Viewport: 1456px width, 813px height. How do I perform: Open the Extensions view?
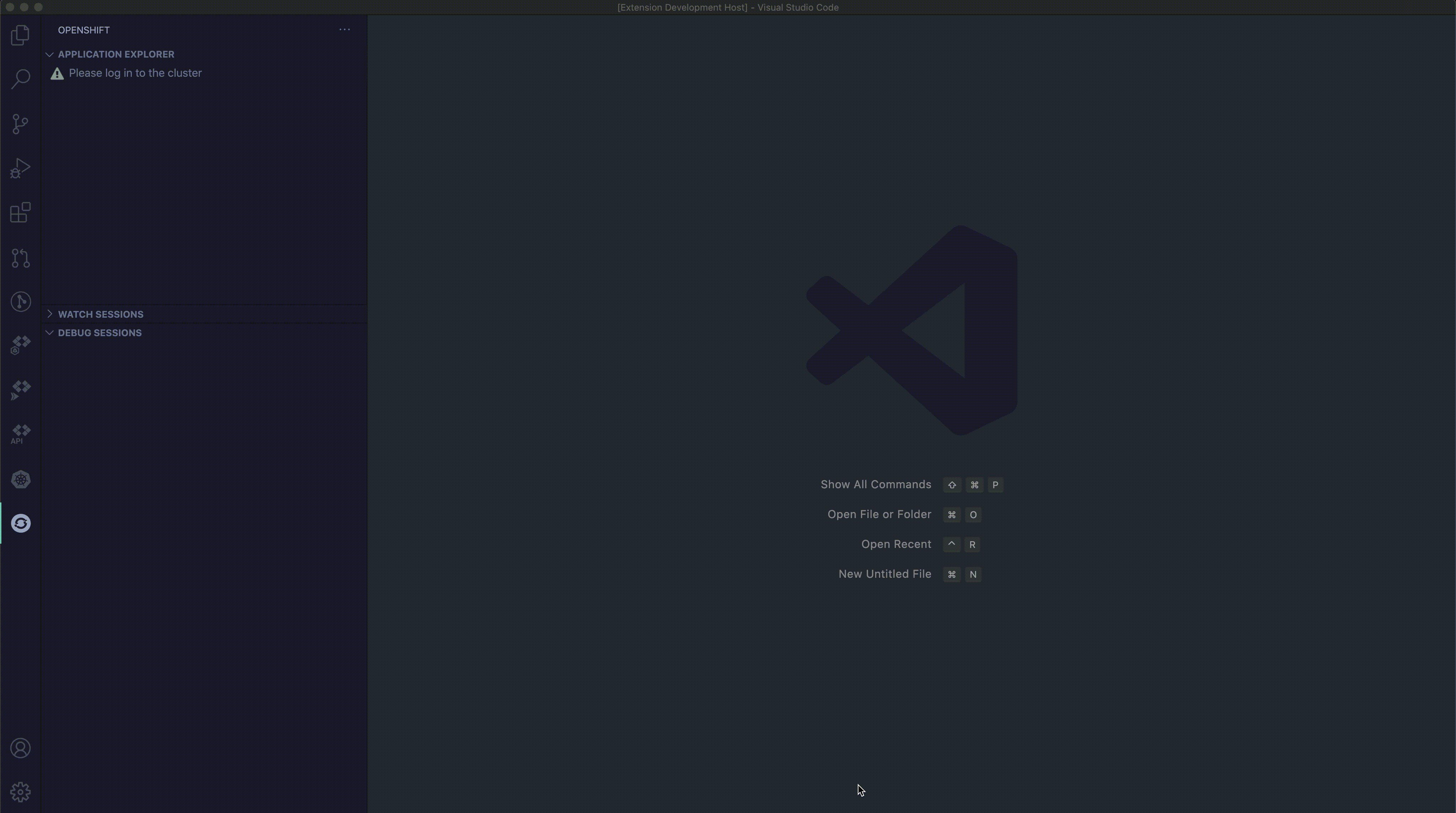[x=20, y=212]
